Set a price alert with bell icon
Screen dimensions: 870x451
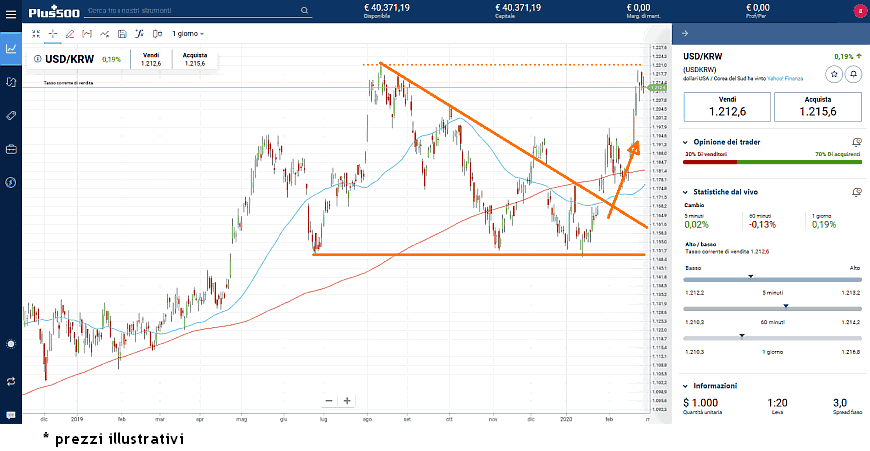click(x=853, y=74)
